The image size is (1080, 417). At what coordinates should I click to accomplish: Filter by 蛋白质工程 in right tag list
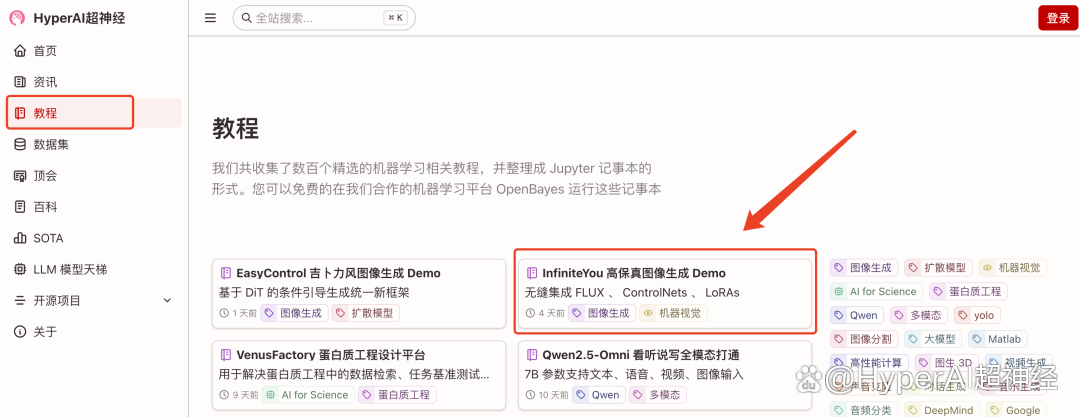point(968,292)
